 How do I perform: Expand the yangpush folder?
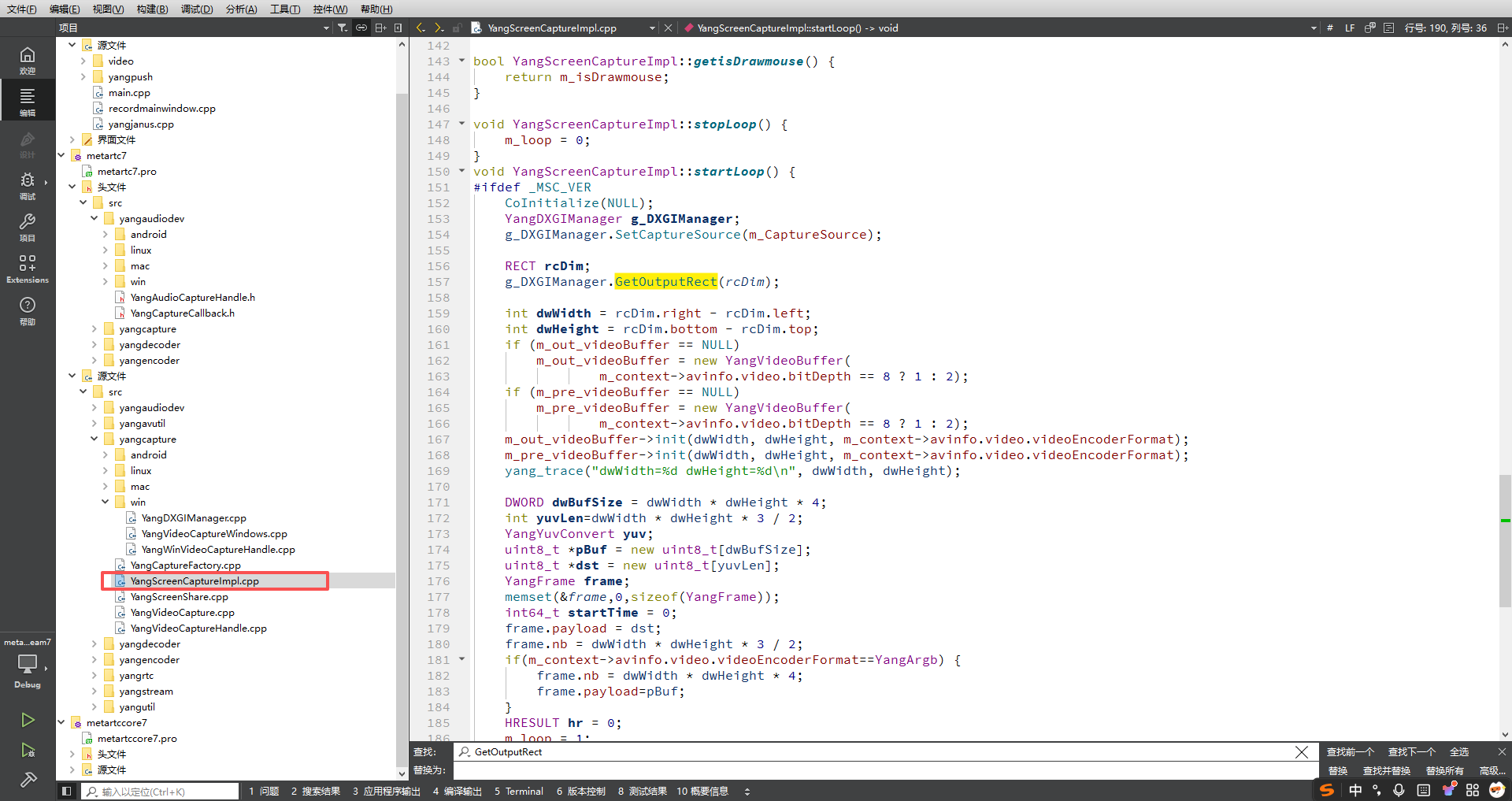tap(83, 76)
